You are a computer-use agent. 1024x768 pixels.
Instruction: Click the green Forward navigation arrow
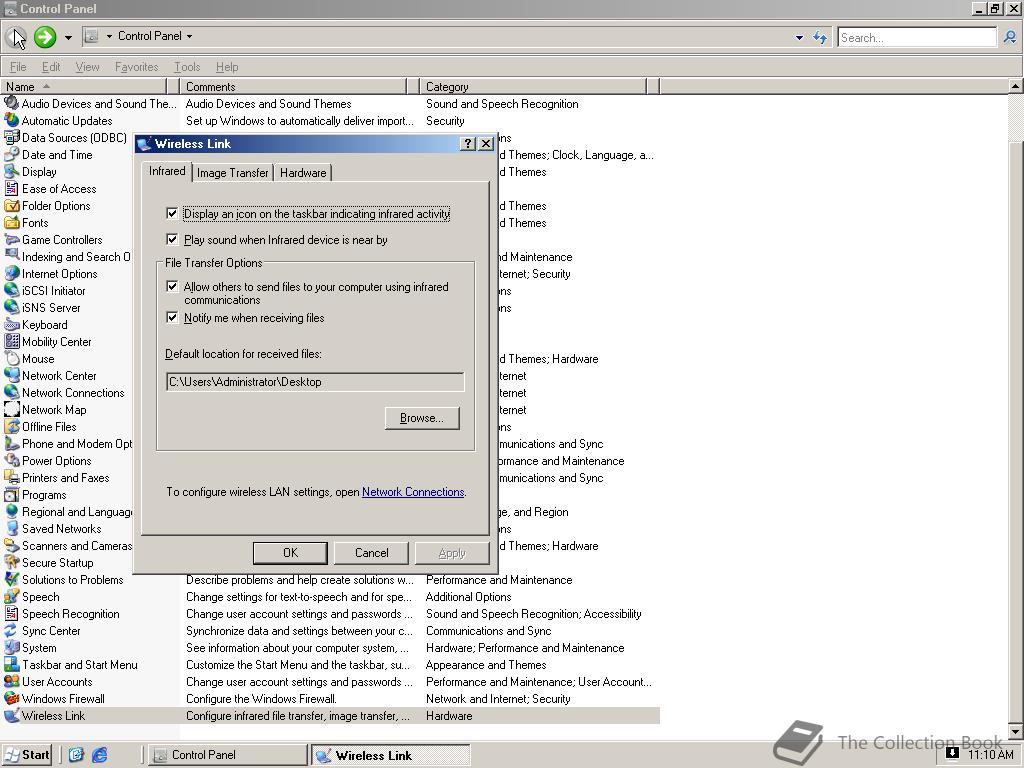[45, 37]
